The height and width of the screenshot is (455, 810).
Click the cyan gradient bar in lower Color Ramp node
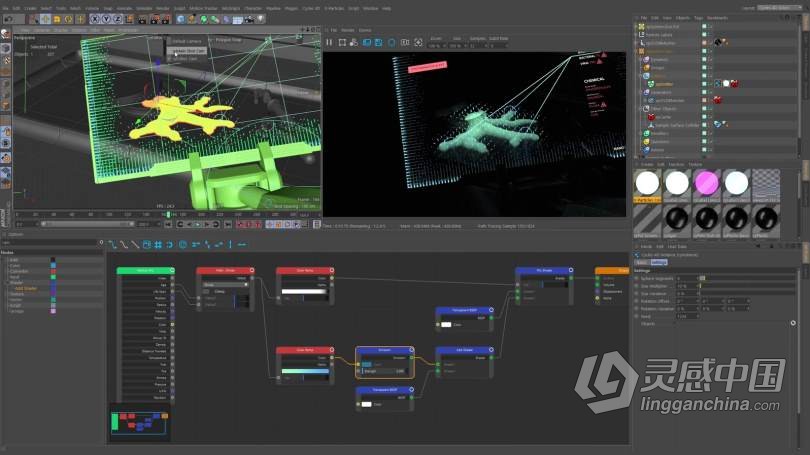pos(304,371)
